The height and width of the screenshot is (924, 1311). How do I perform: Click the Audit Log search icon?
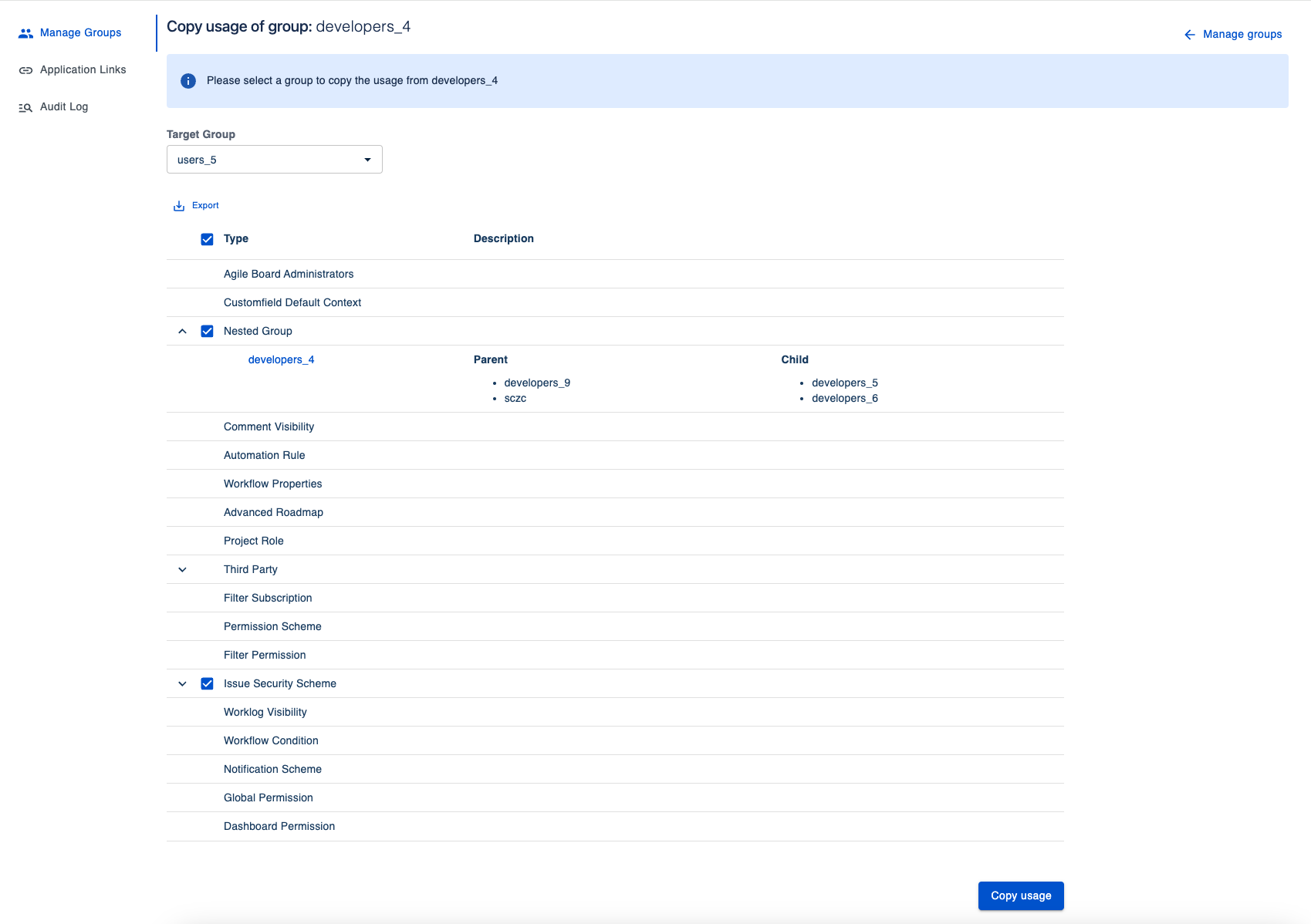pos(25,107)
